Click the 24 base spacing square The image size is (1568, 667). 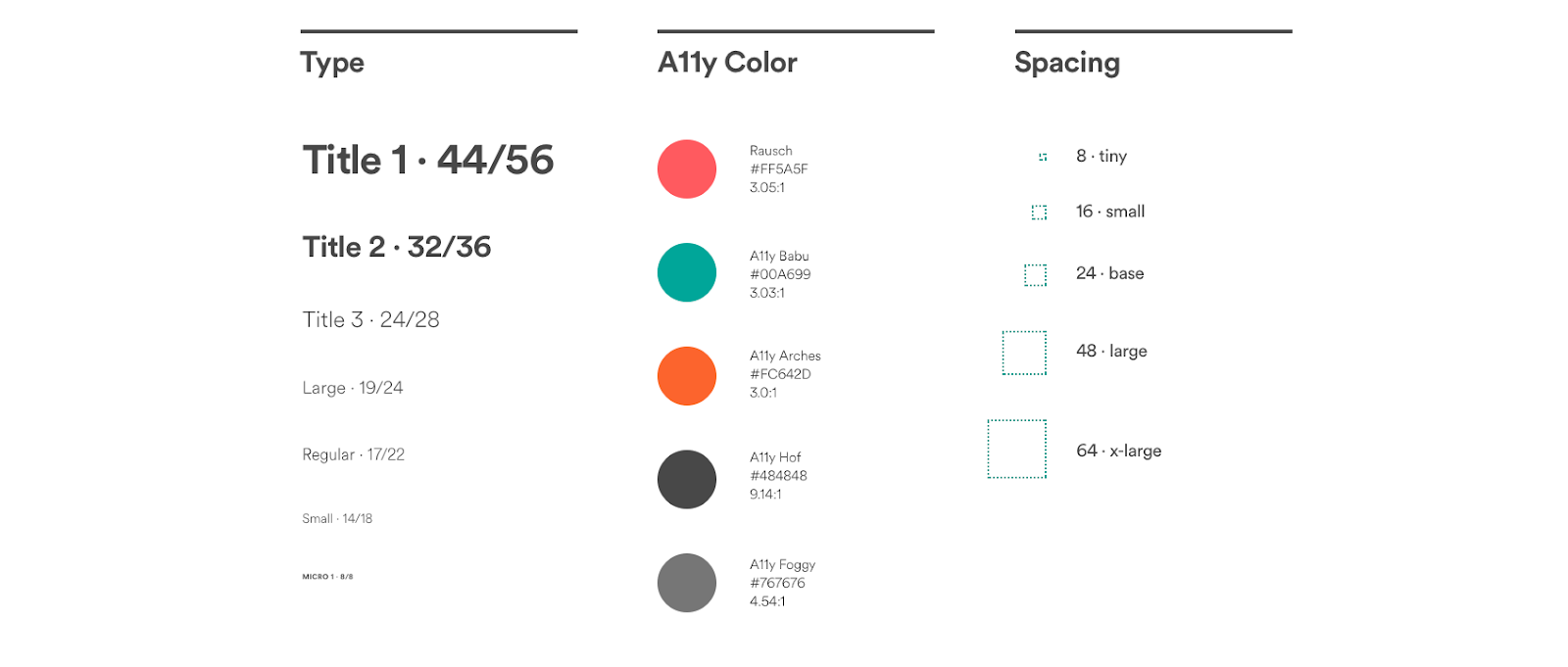pos(1035,275)
